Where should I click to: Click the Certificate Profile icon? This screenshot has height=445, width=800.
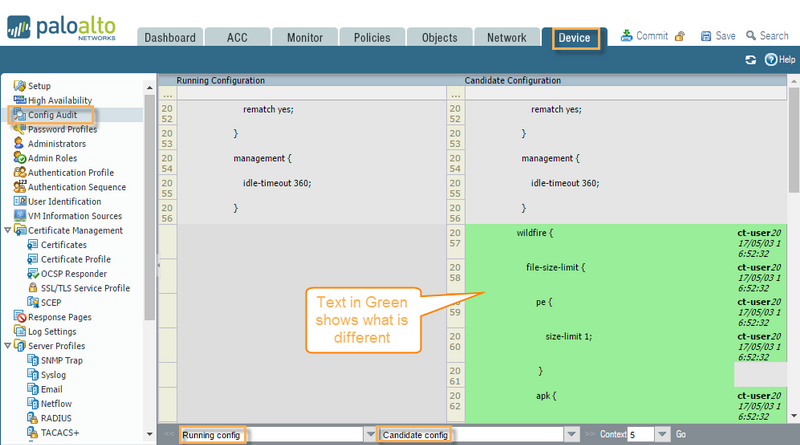[x=33, y=259]
